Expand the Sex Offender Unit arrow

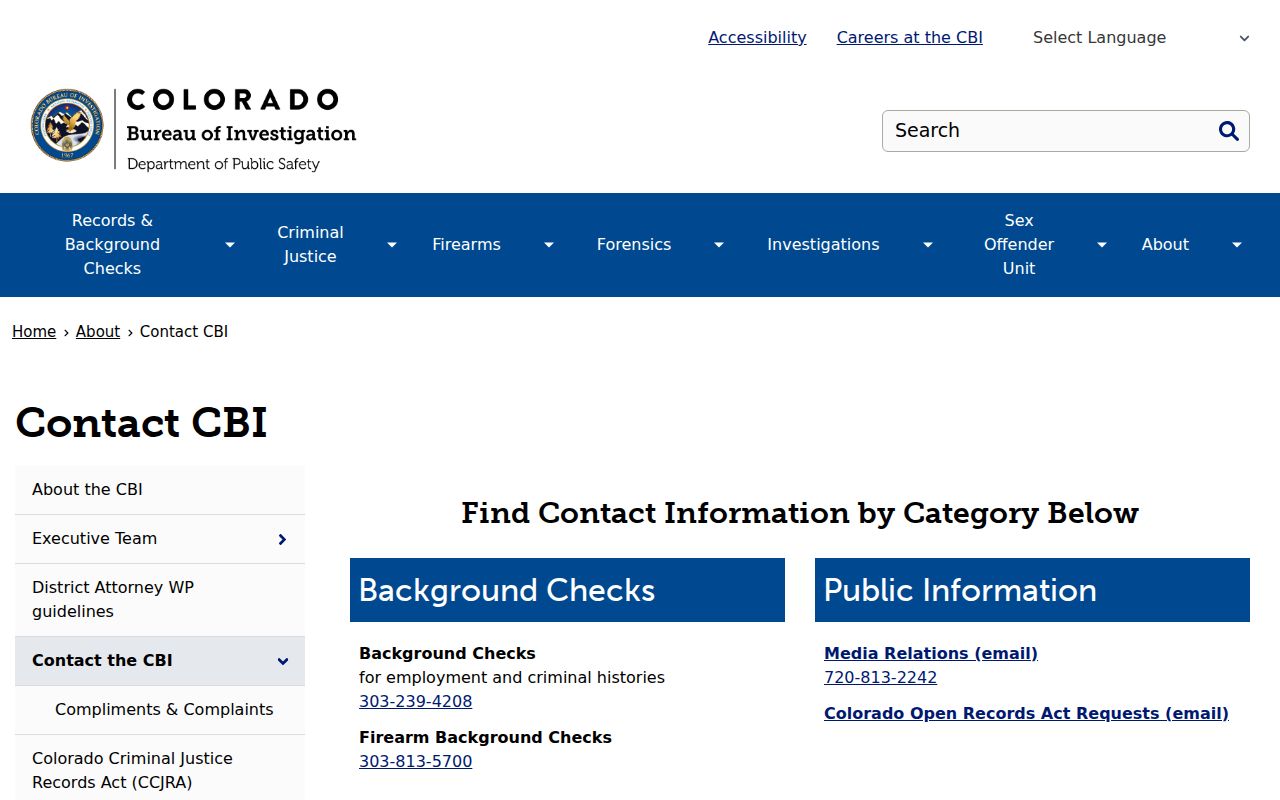pyautogui.click(x=1101, y=245)
